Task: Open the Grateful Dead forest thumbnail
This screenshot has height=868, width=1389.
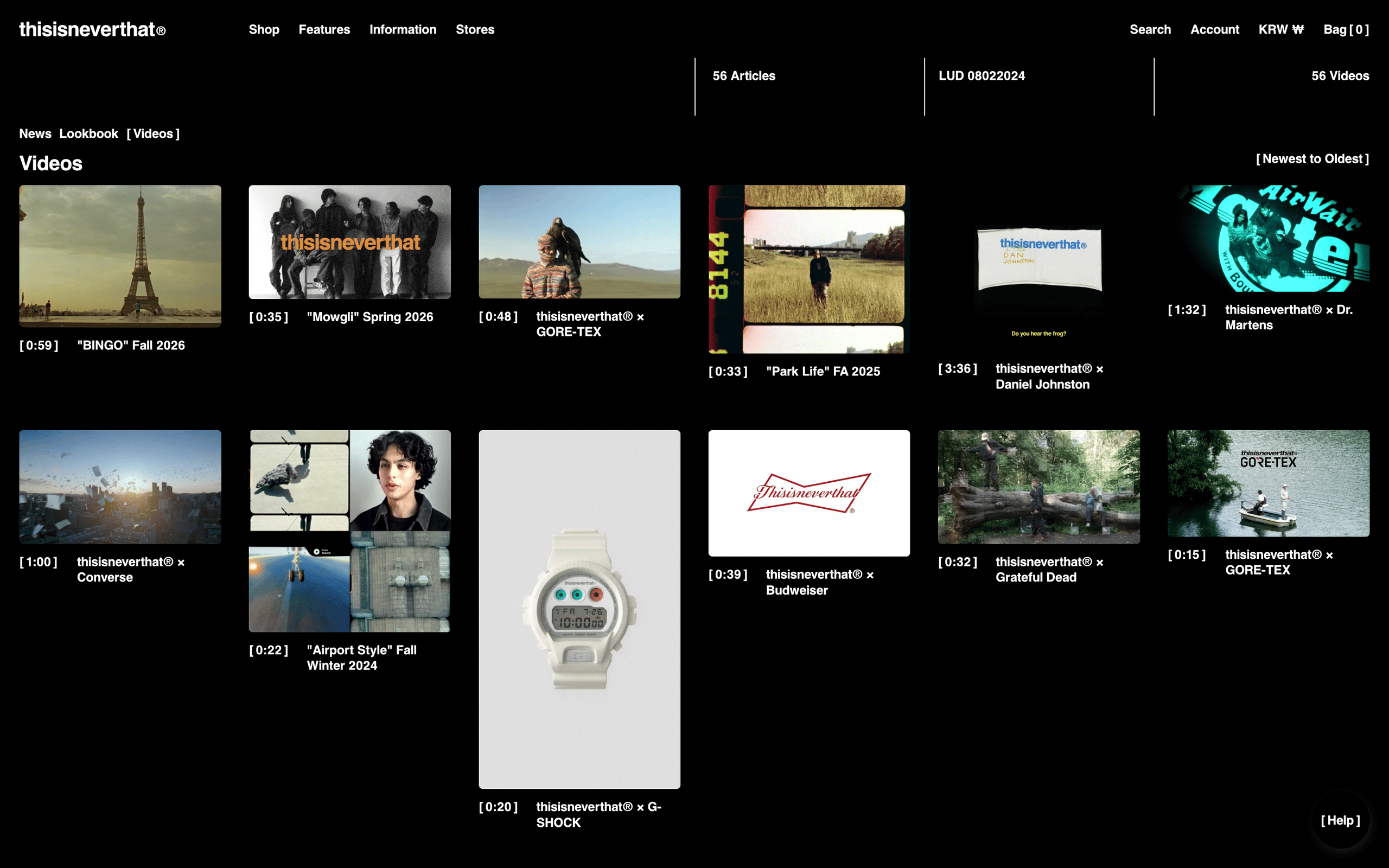Action: click(1039, 487)
